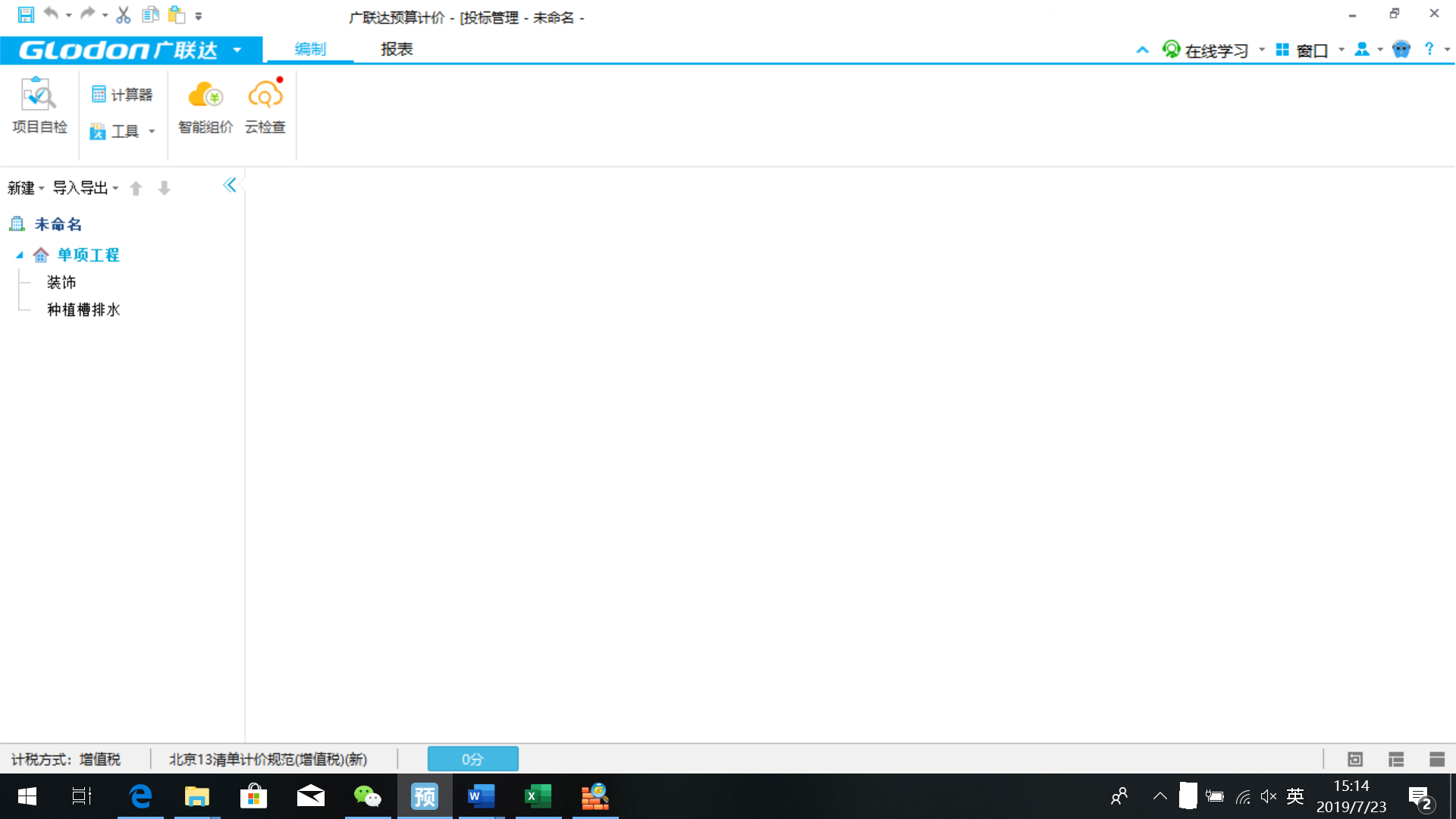Click the Copy icon in quick access toolbar
1456x819 pixels.
[150, 14]
